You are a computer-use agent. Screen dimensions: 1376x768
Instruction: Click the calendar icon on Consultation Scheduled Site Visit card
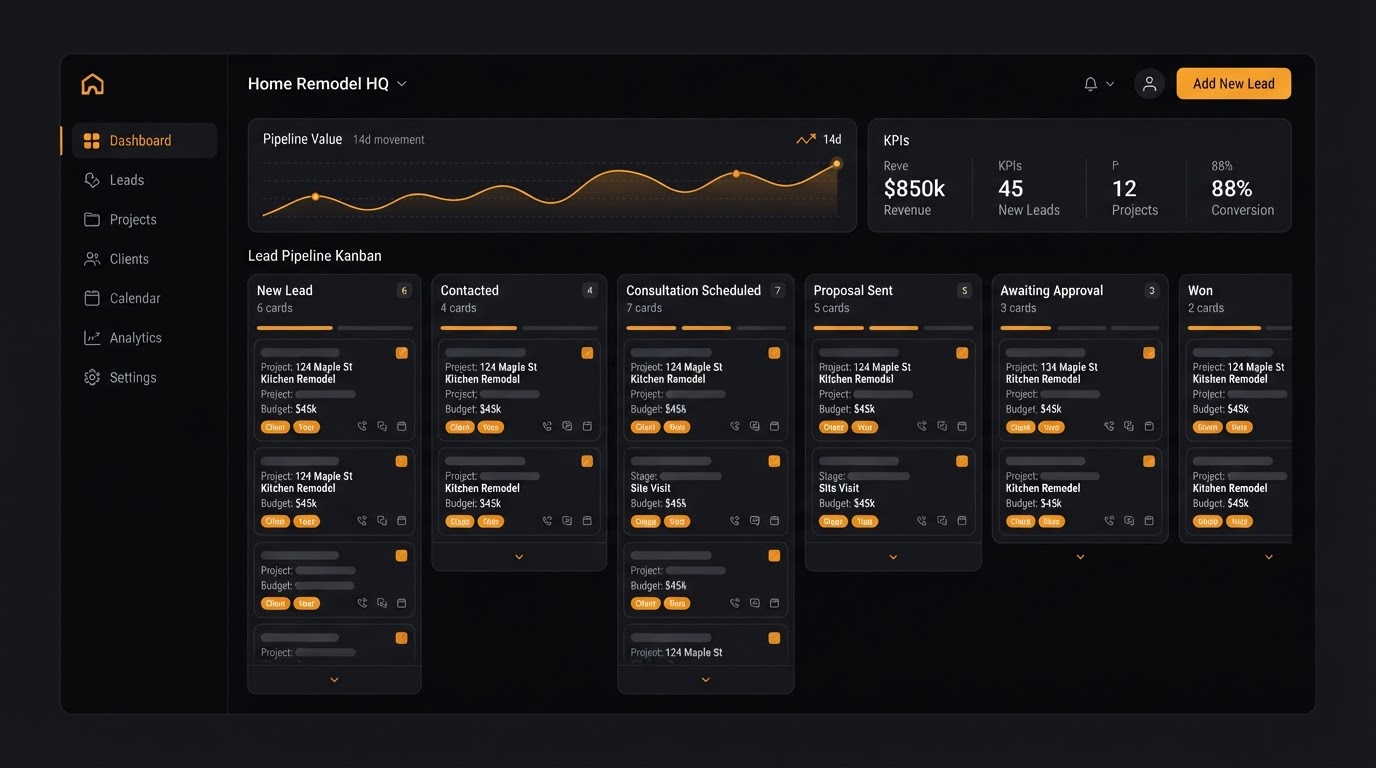tap(774, 521)
